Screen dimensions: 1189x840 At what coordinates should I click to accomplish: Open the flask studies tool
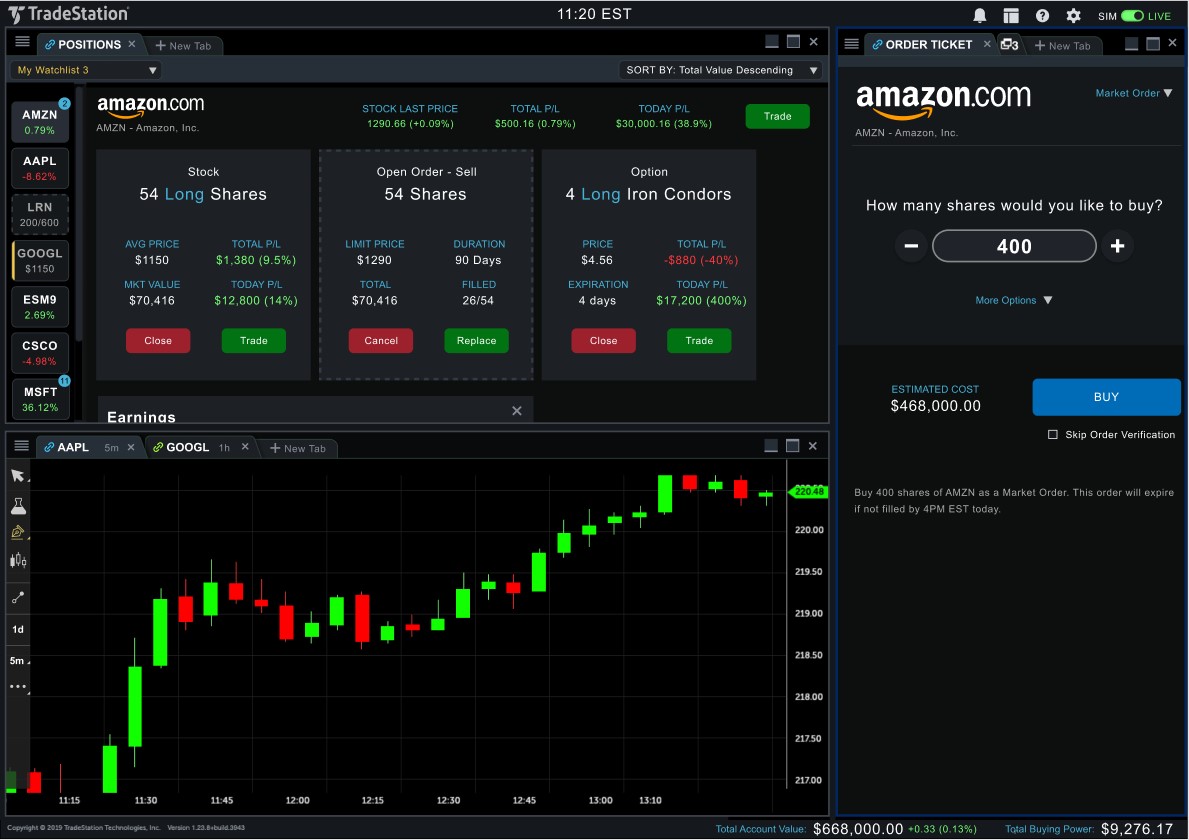pos(18,506)
